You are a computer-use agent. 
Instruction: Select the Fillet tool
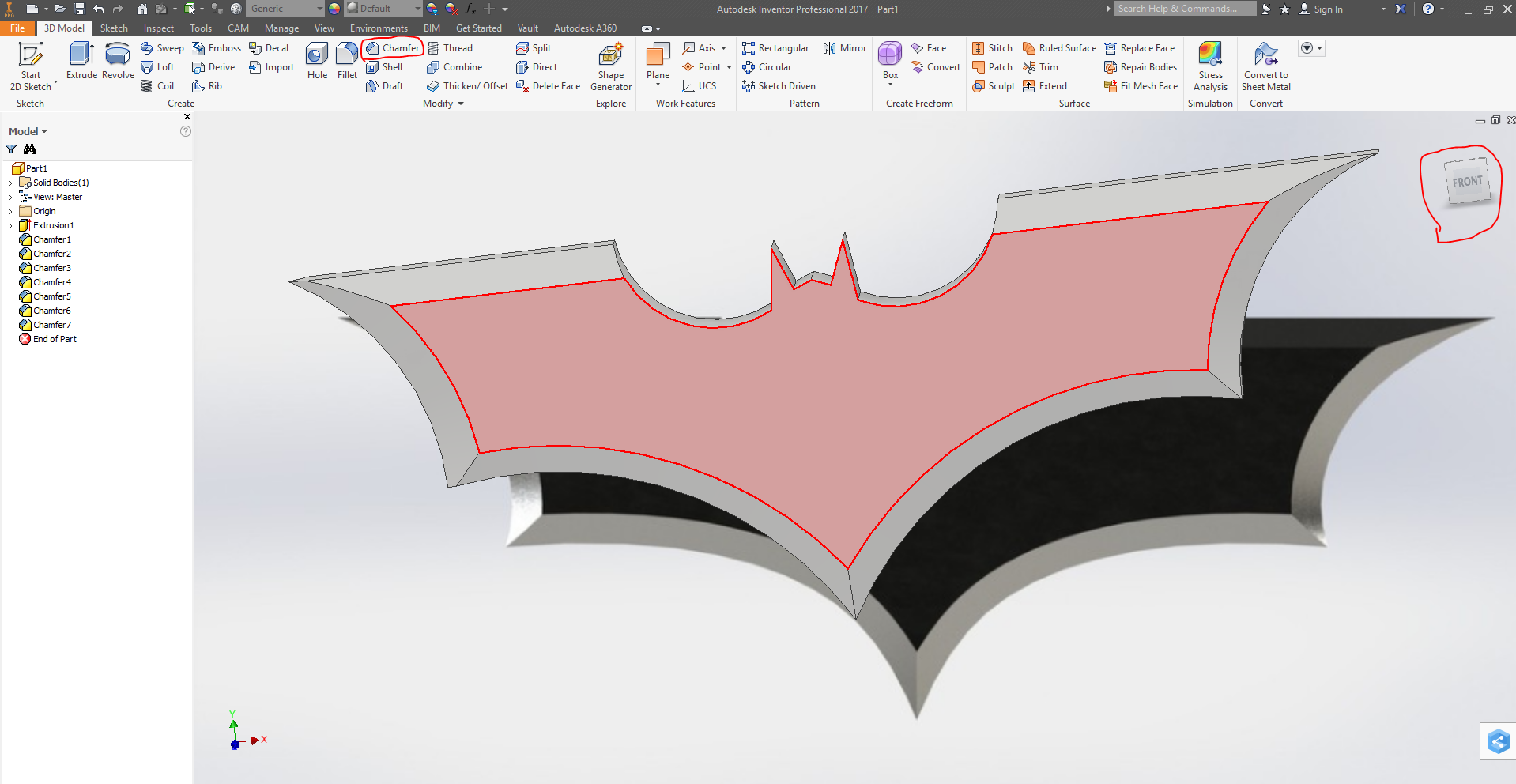point(347,61)
